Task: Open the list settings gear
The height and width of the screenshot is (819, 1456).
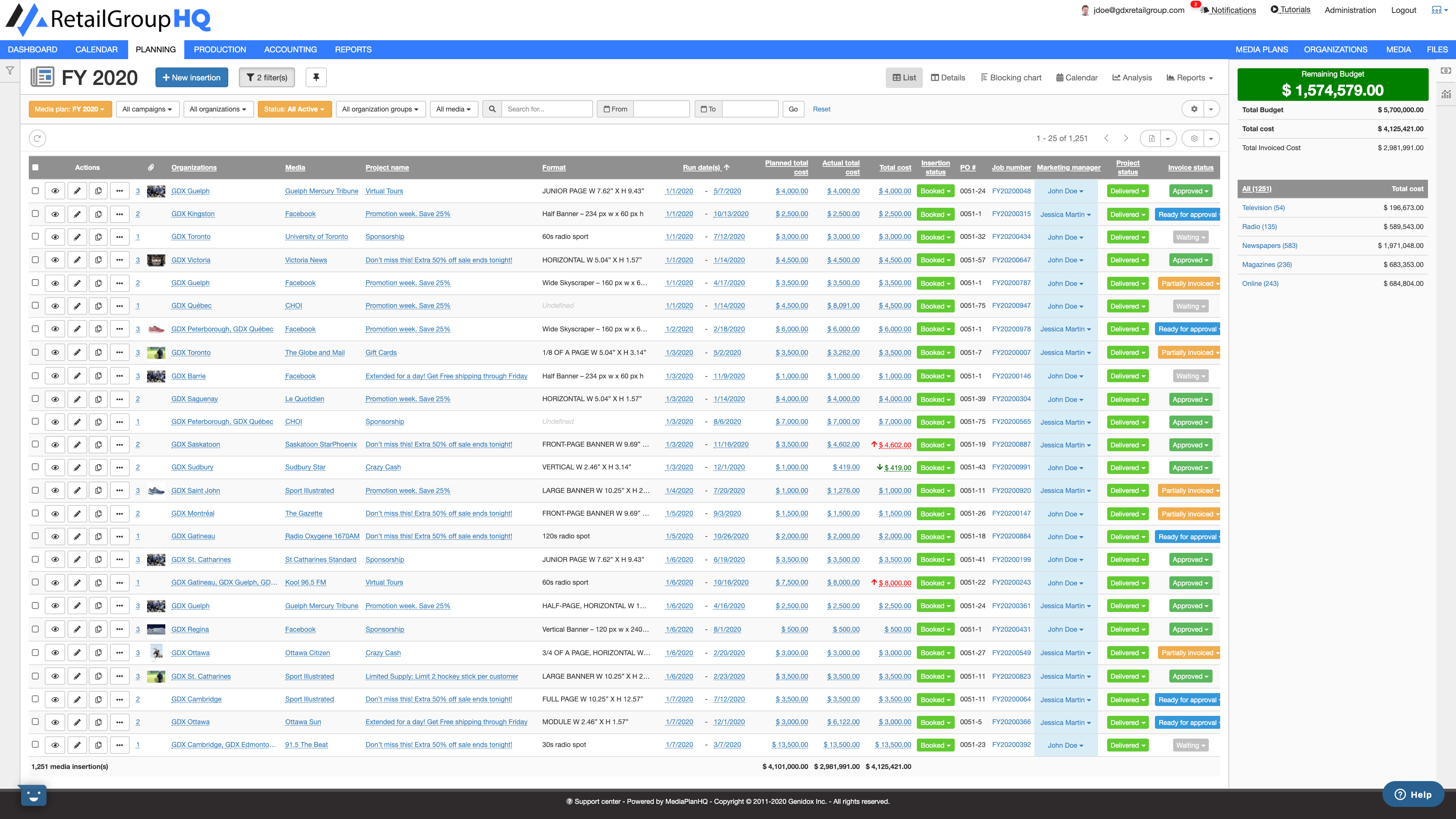Action: click(1194, 138)
